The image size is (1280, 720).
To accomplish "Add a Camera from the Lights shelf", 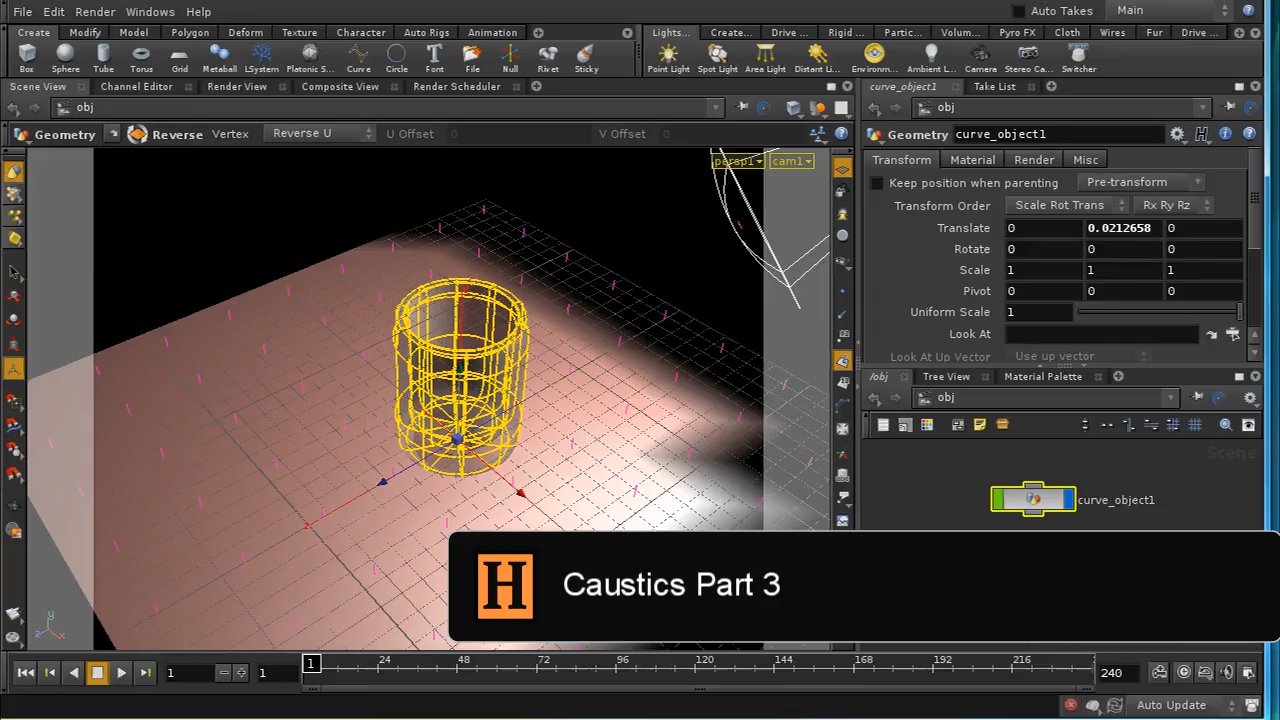I will [980, 55].
